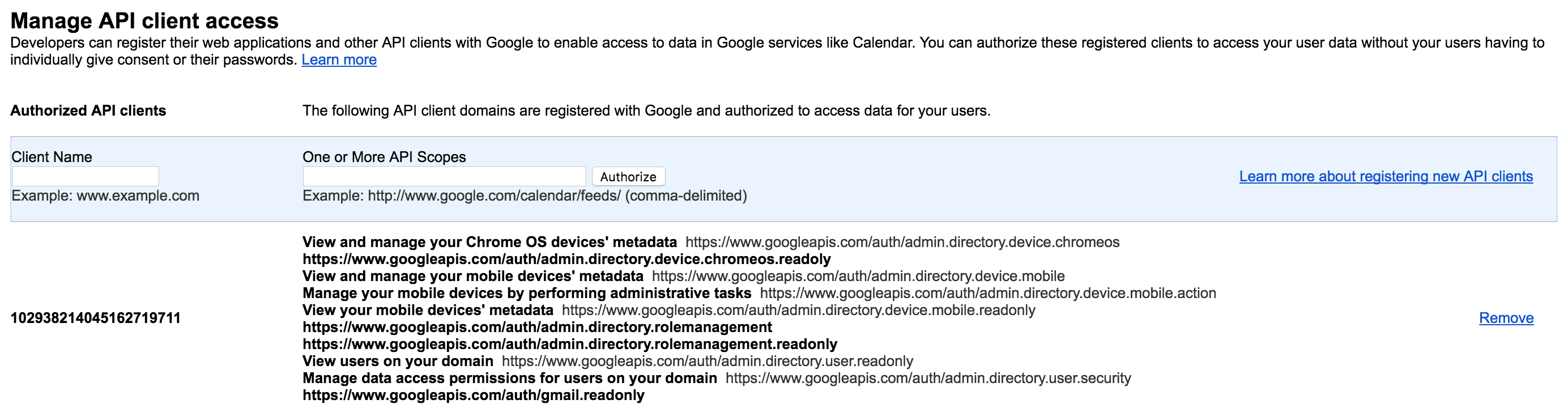Viewport: 1568px width, 408px height.
Task: Focus the One or More API Scopes field
Action: (x=444, y=176)
